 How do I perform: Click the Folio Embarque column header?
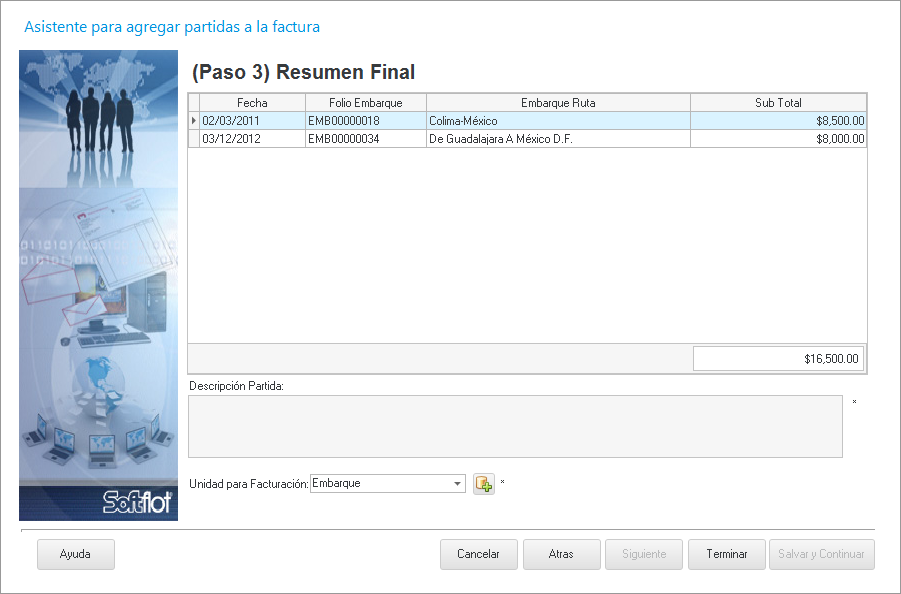(x=365, y=102)
